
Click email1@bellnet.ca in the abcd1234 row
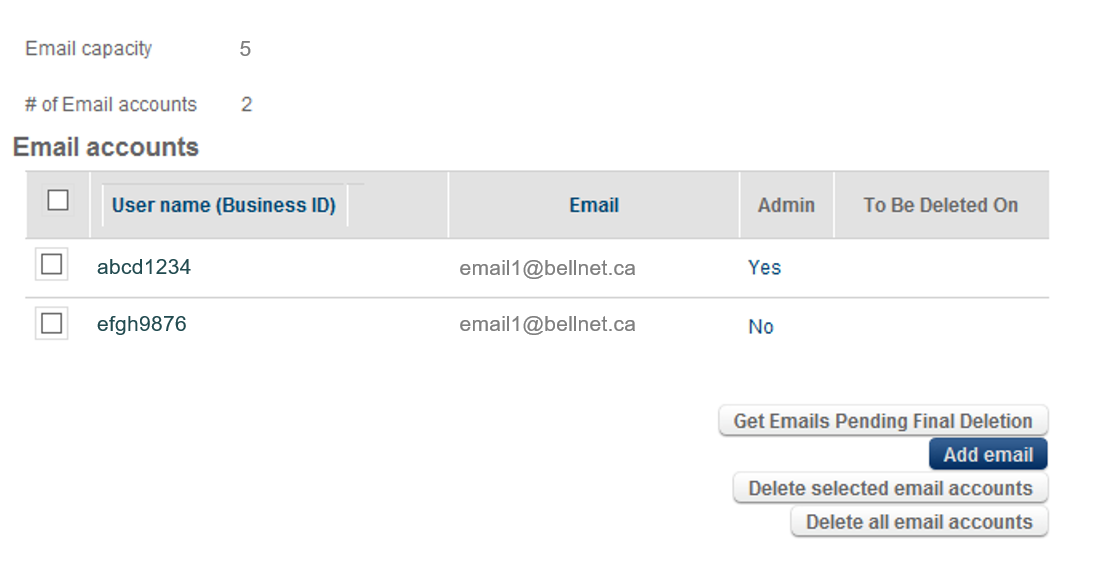click(x=547, y=268)
